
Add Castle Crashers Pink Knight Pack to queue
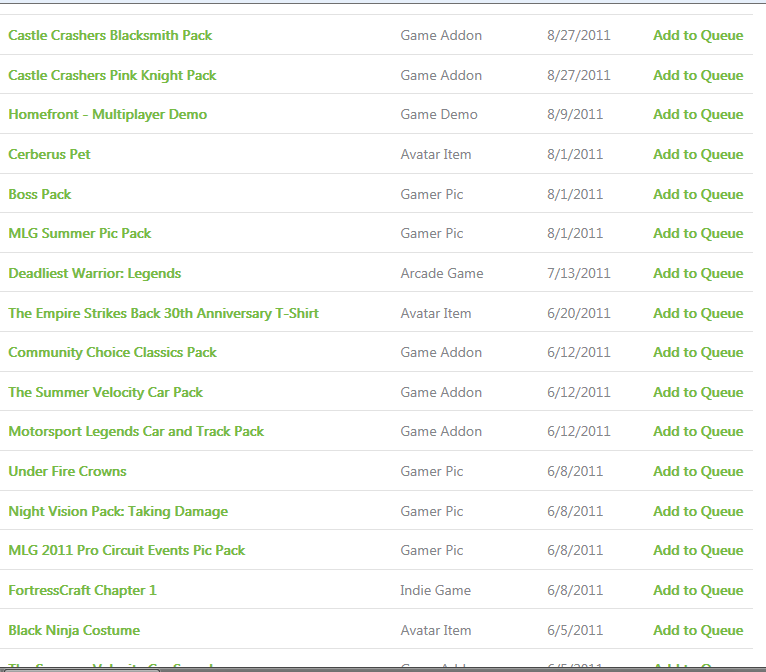(x=698, y=76)
